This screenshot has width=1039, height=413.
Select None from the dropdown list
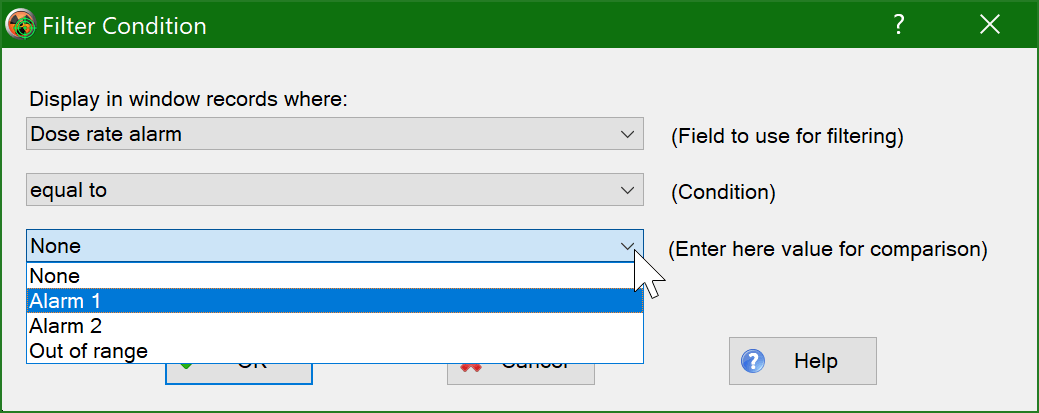coord(335,276)
